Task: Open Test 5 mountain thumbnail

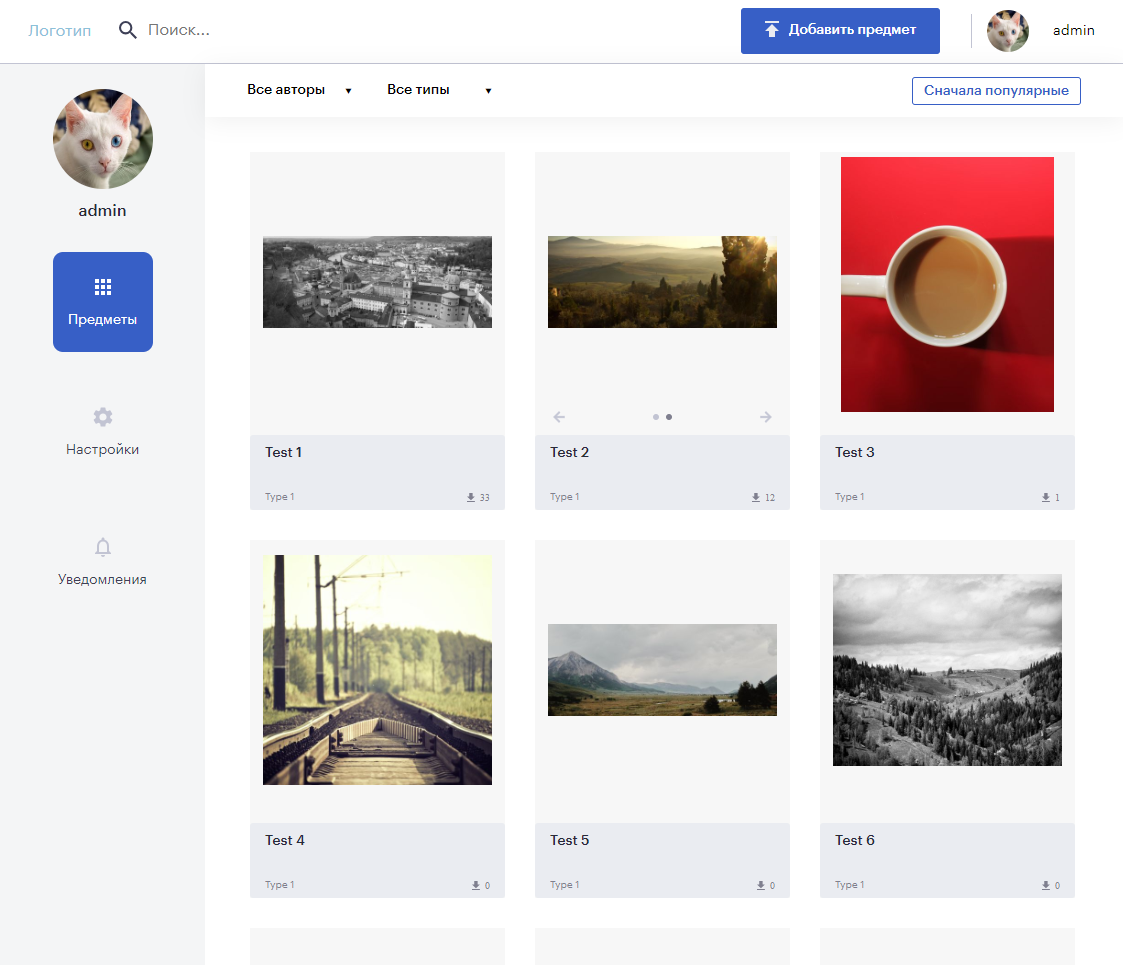Action: [x=662, y=670]
